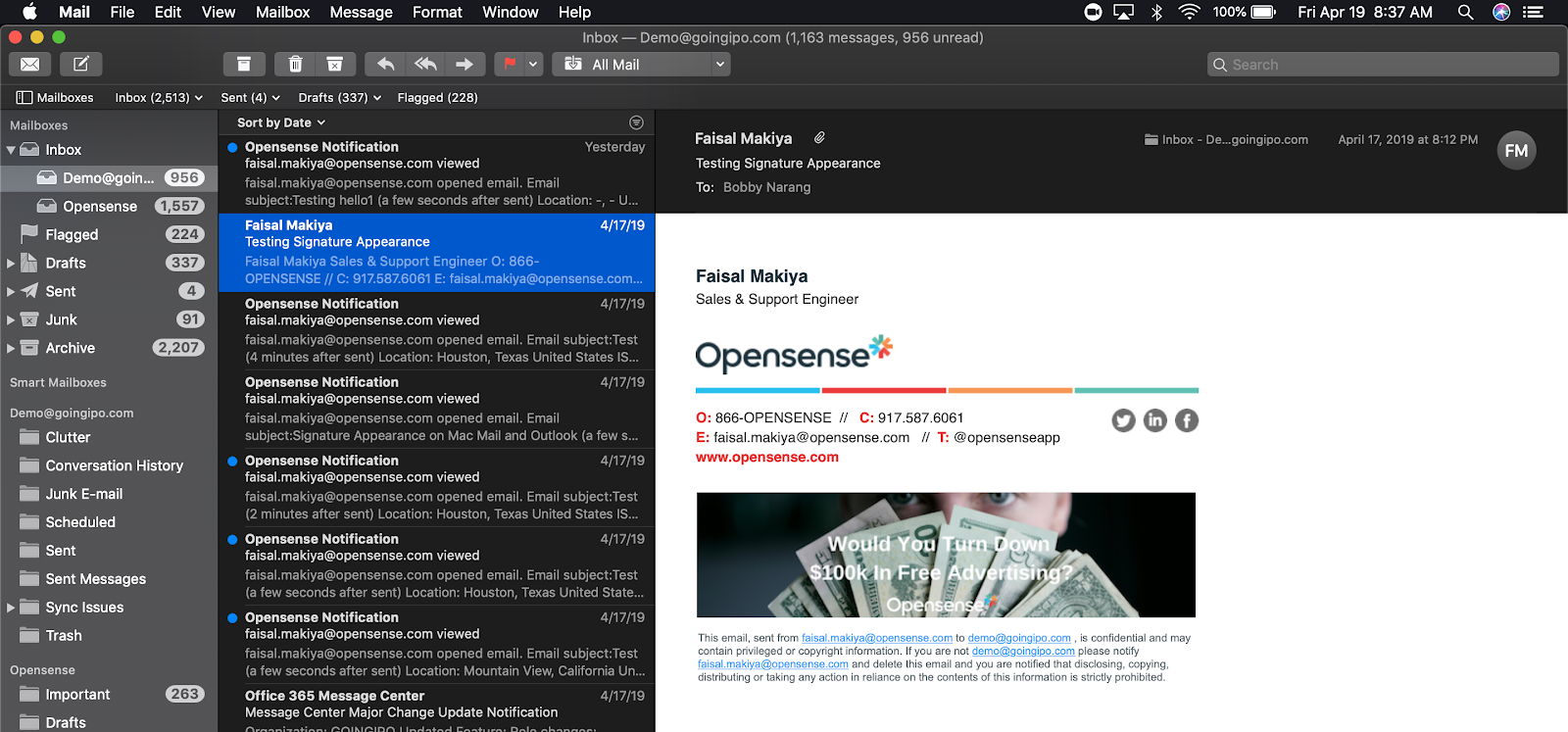Expand the Archive mailbox triangle
The width and height of the screenshot is (1568, 732).
(11, 349)
